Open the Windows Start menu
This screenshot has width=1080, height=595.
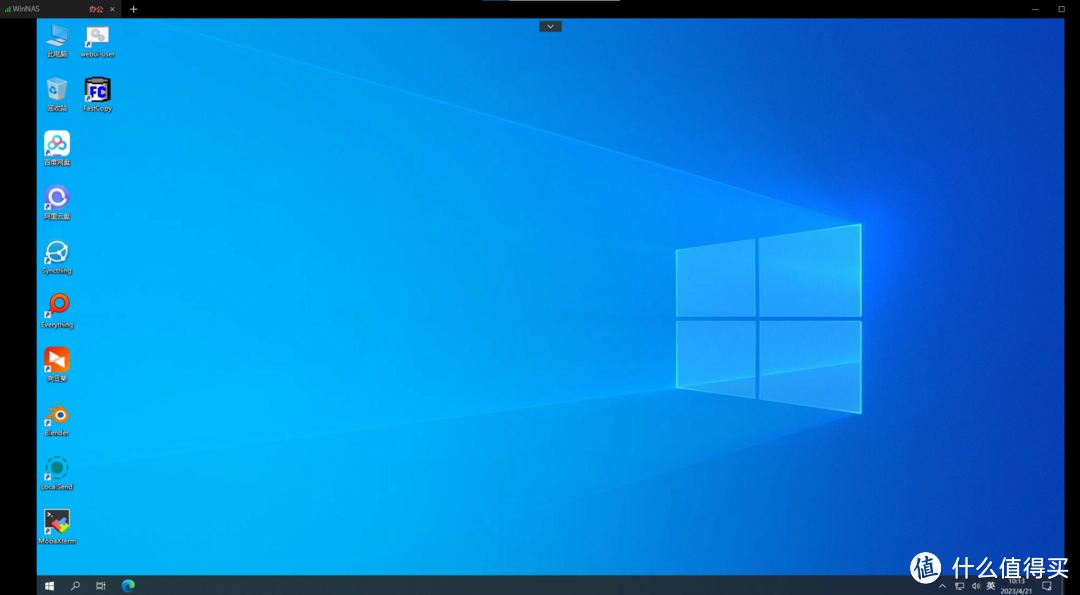(x=50, y=586)
